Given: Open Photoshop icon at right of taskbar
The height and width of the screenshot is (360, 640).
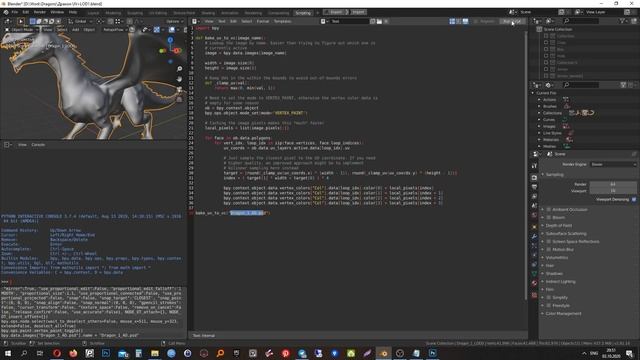Looking at the screenshot, I should (433, 353).
